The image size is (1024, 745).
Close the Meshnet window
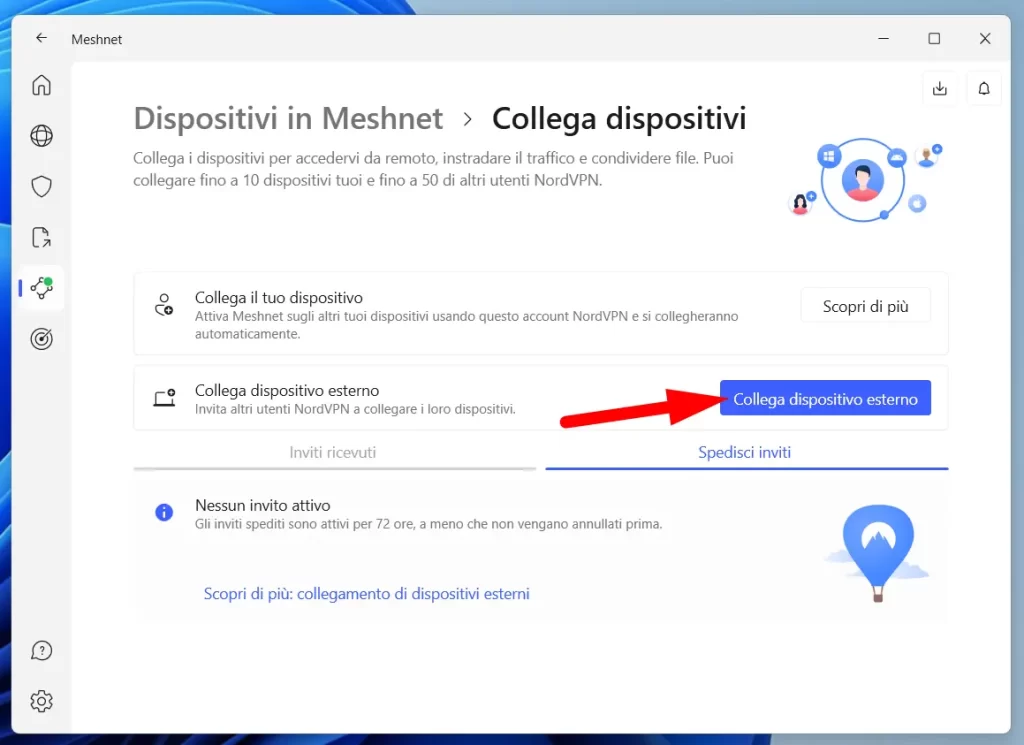[x=985, y=39]
